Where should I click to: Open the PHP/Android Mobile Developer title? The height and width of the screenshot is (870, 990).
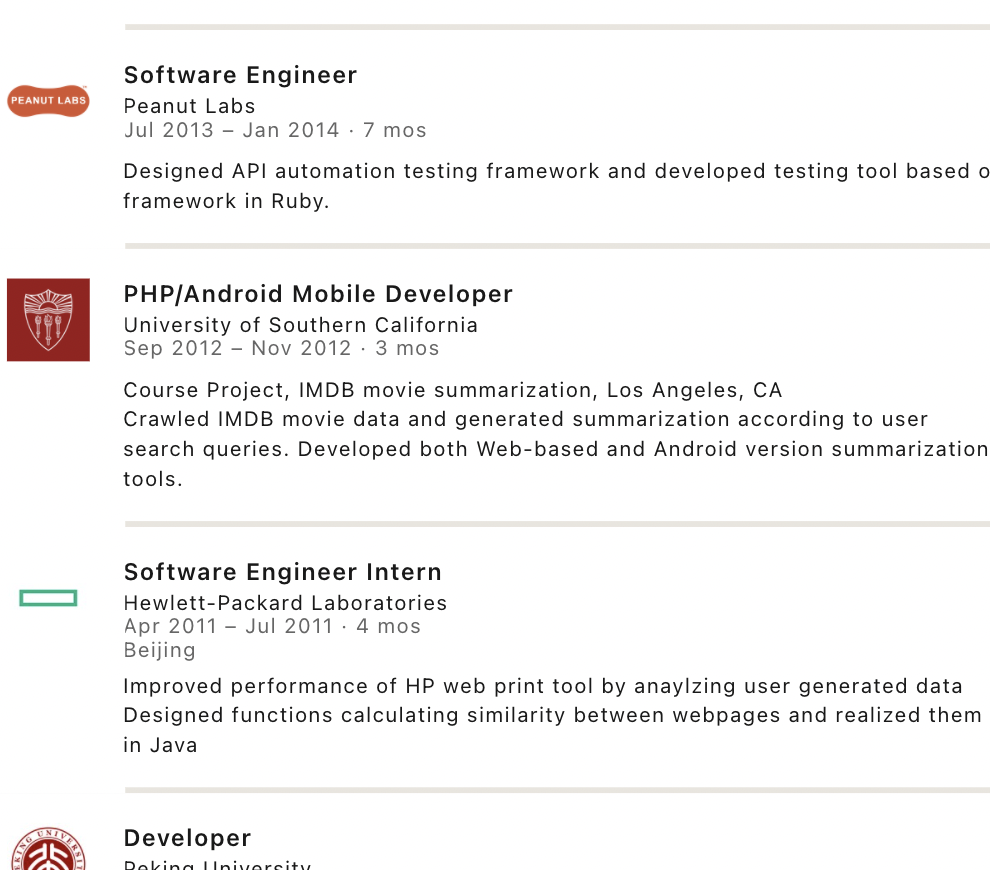[318, 294]
